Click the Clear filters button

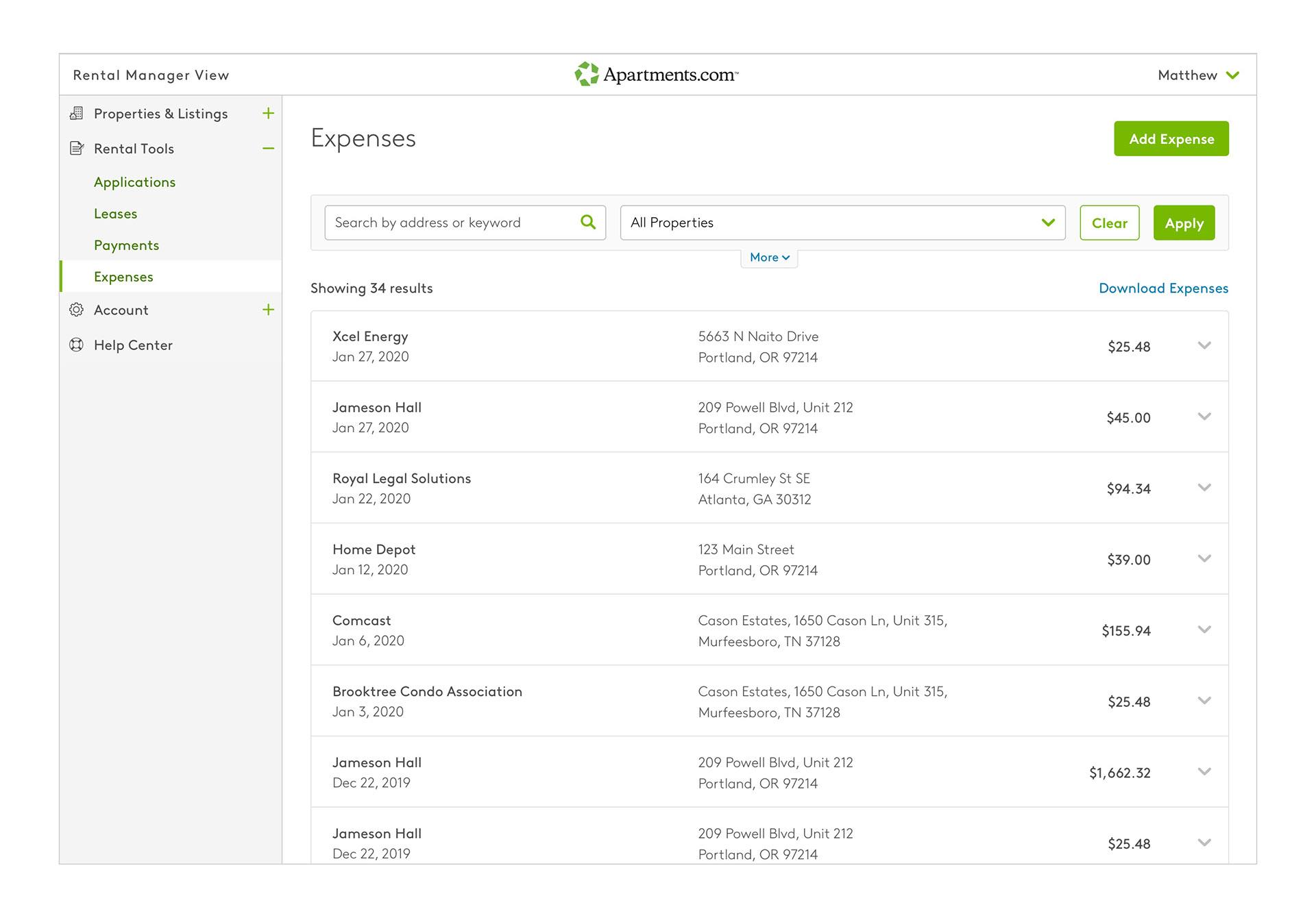pyautogui.click(x=1109, y=223)
